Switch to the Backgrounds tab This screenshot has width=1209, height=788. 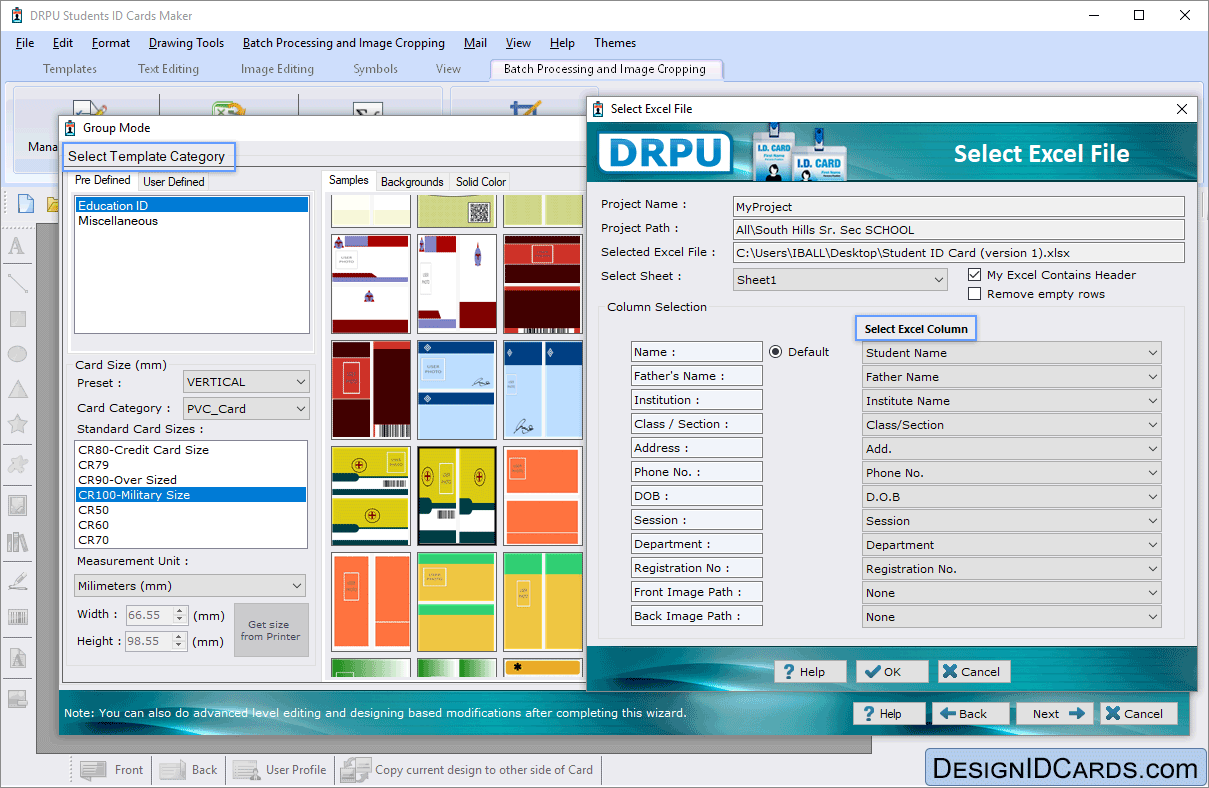[412, 182]
